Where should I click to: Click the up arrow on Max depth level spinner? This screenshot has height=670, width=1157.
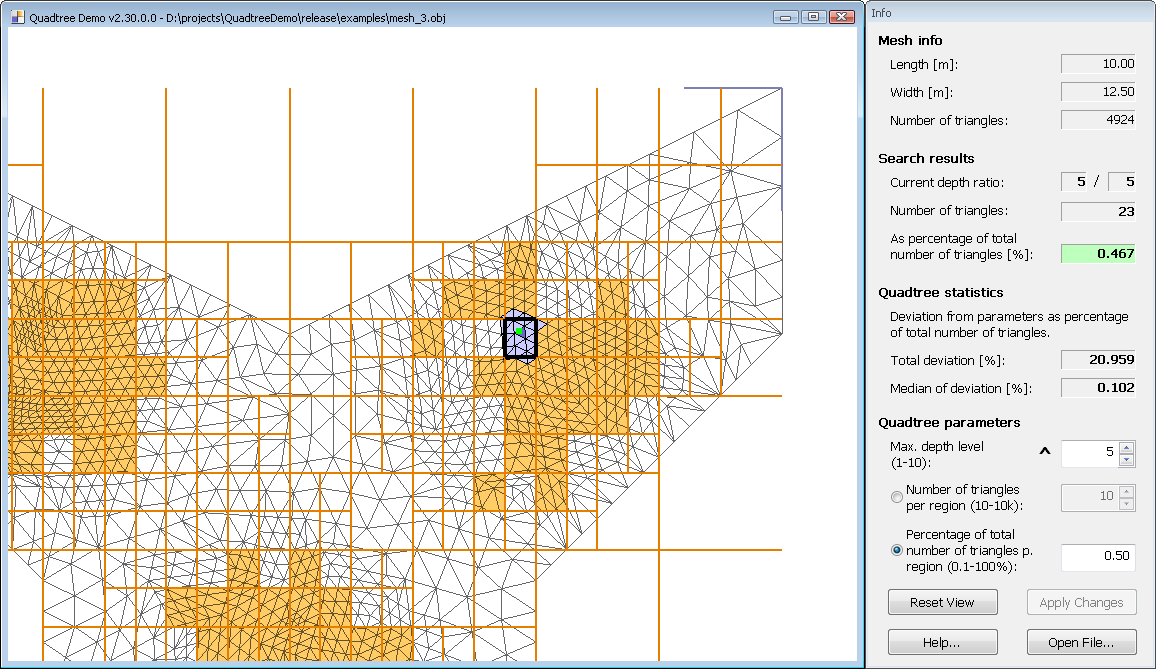click(x=1128, y=448)
